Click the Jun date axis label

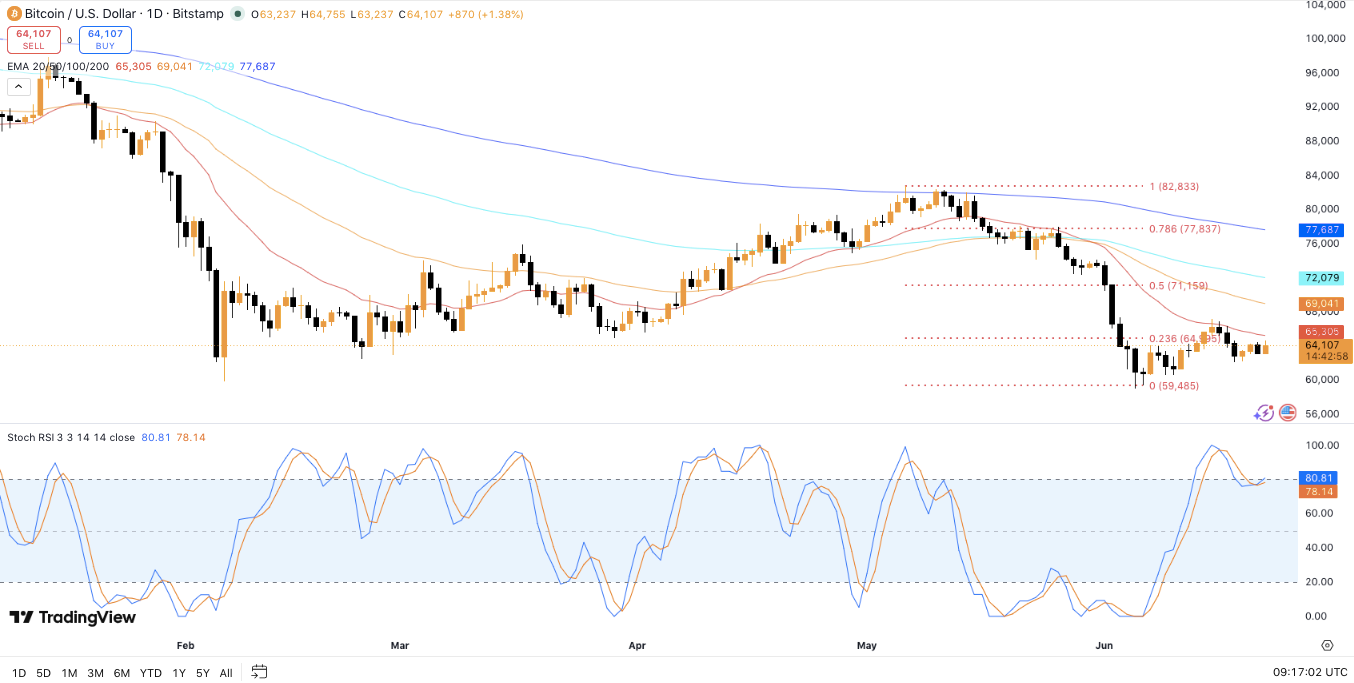point(1104,645)
